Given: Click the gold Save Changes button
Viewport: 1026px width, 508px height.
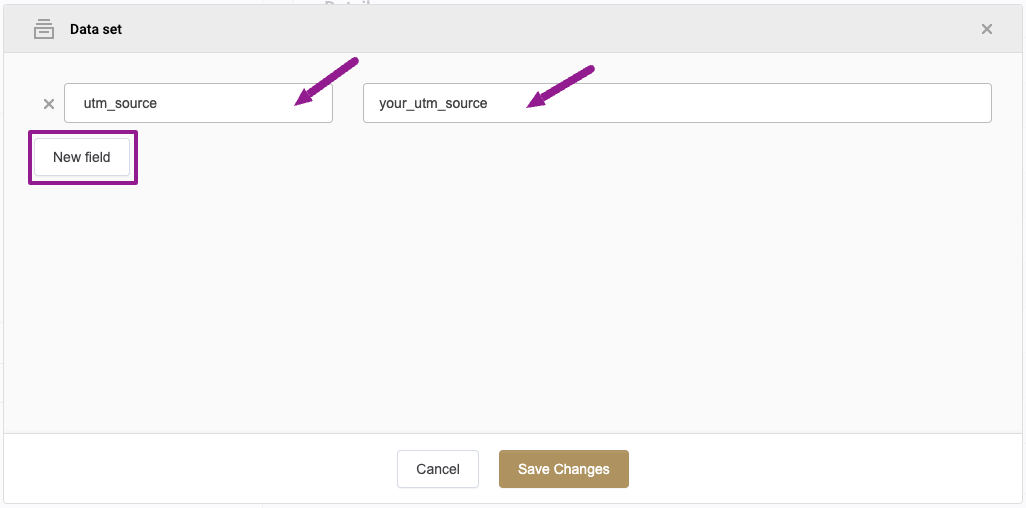Looking at the screenshot, I should [563, 469].
